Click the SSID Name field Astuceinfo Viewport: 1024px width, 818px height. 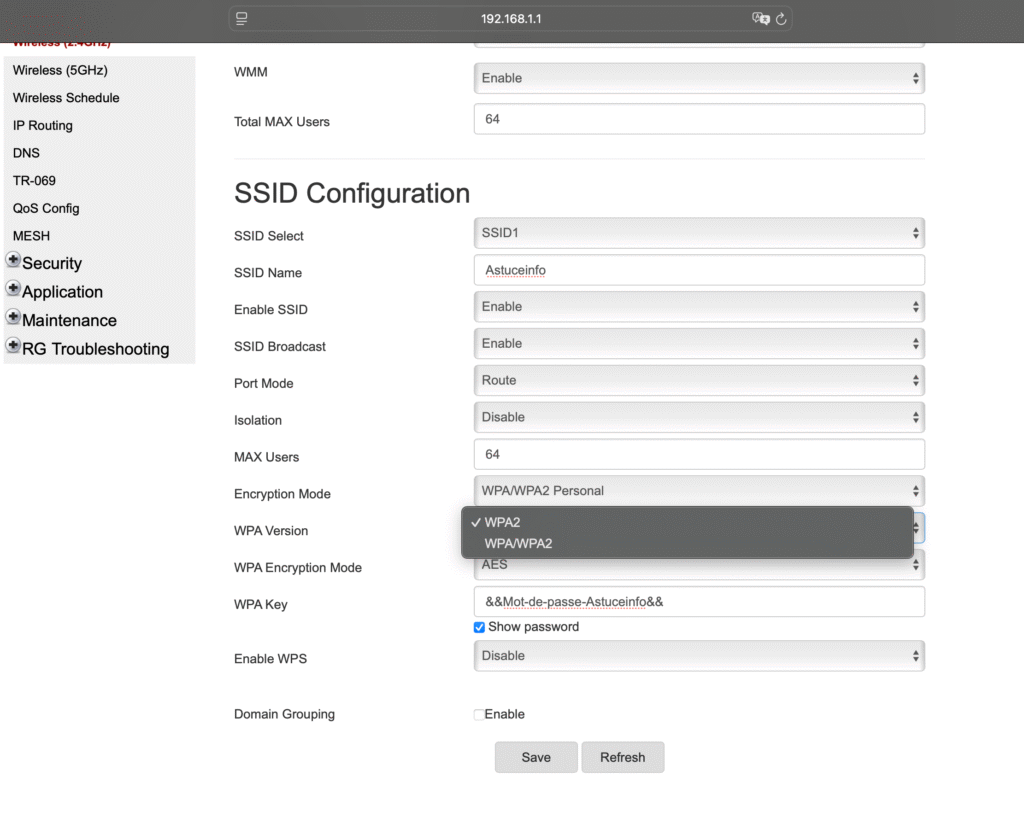pos(699,270)
